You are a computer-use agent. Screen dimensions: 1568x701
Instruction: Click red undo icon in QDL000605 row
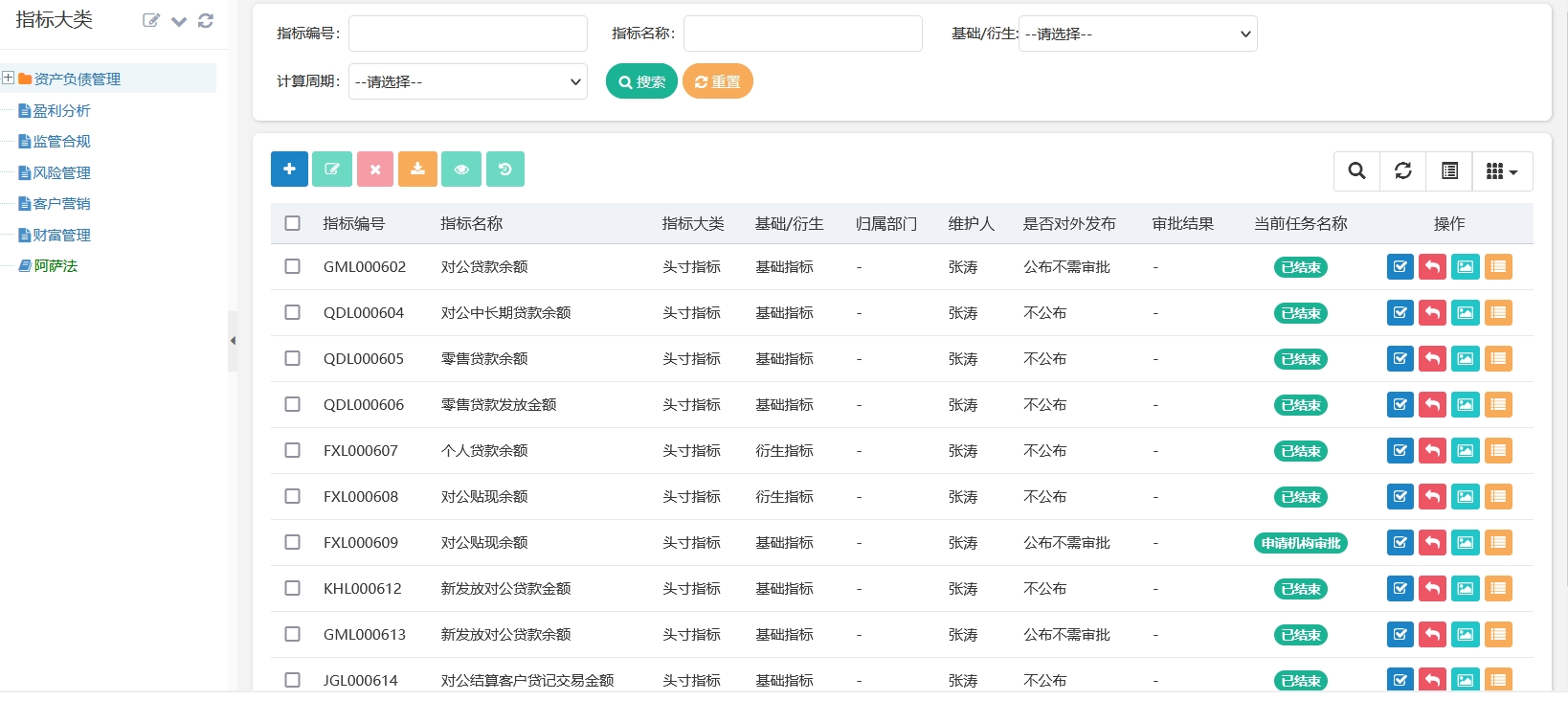[1433, 359]
